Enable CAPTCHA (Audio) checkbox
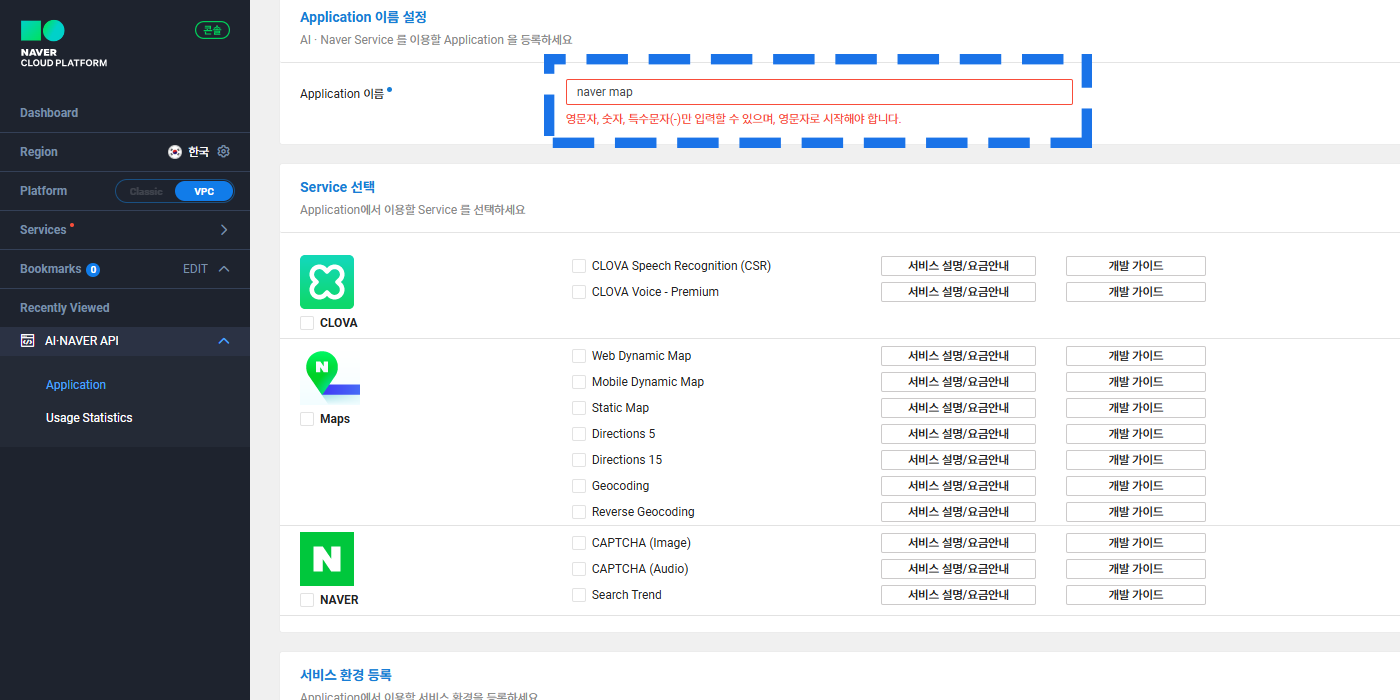This screenshot has width=1400, height=700. [x=579, y=569]
